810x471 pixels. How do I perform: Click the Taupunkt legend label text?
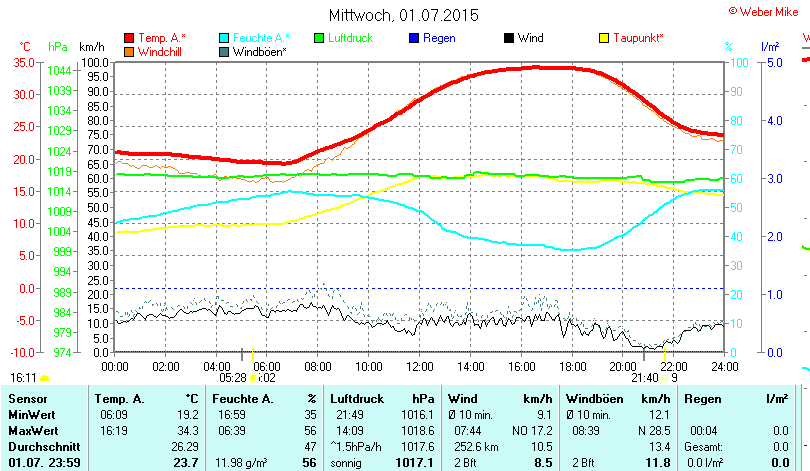pyautogui.click(x=638, y=38)
